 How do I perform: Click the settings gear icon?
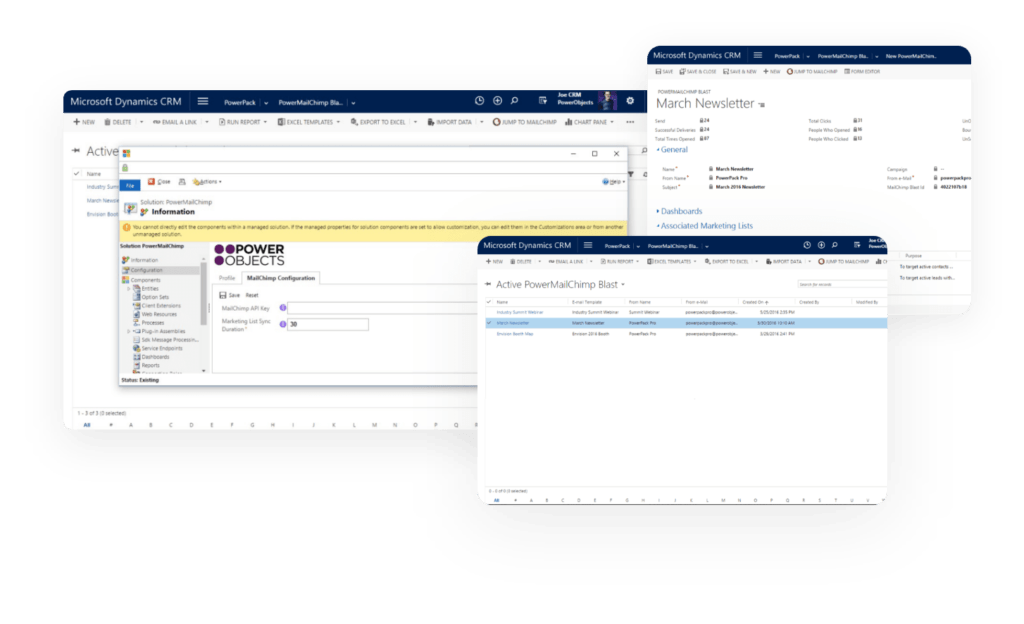(629, 101)
